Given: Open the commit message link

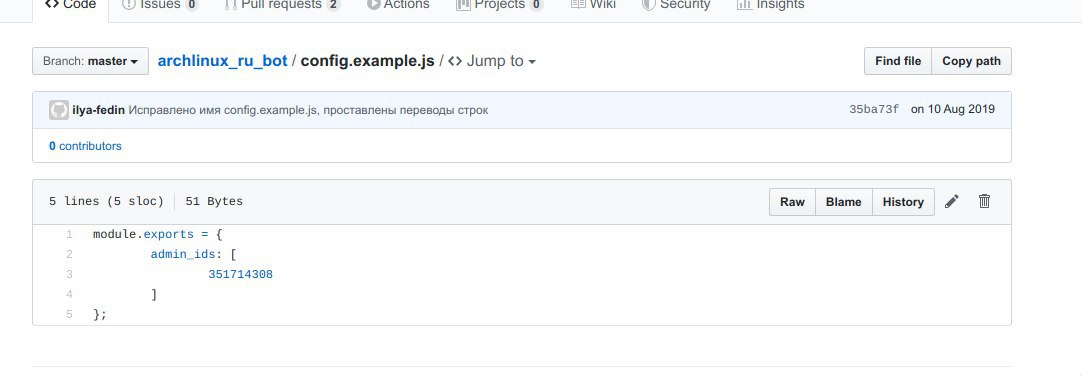Looking at the screenshot, I should coord(308,110).
